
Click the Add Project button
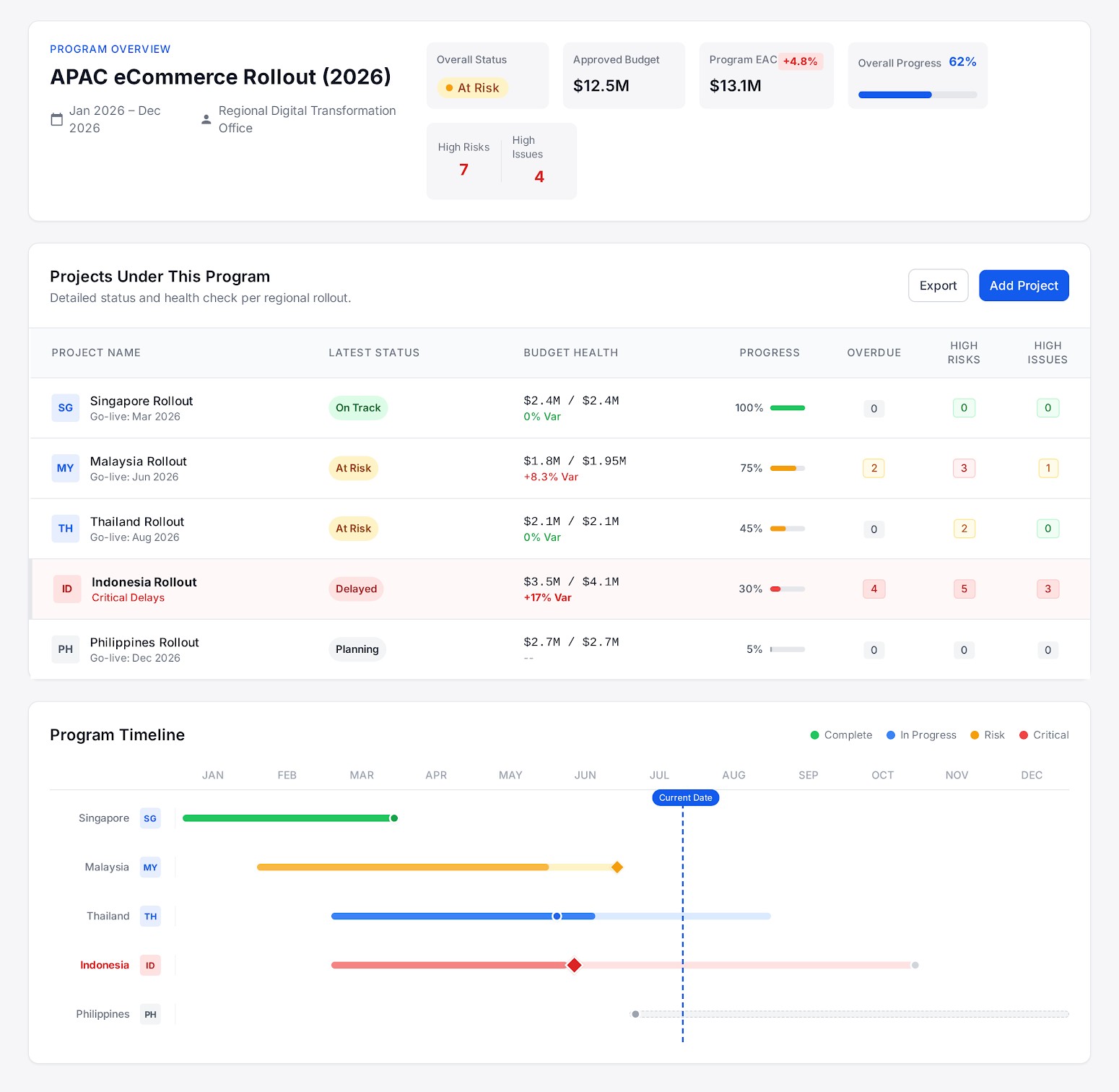[x=1023, y=285]
